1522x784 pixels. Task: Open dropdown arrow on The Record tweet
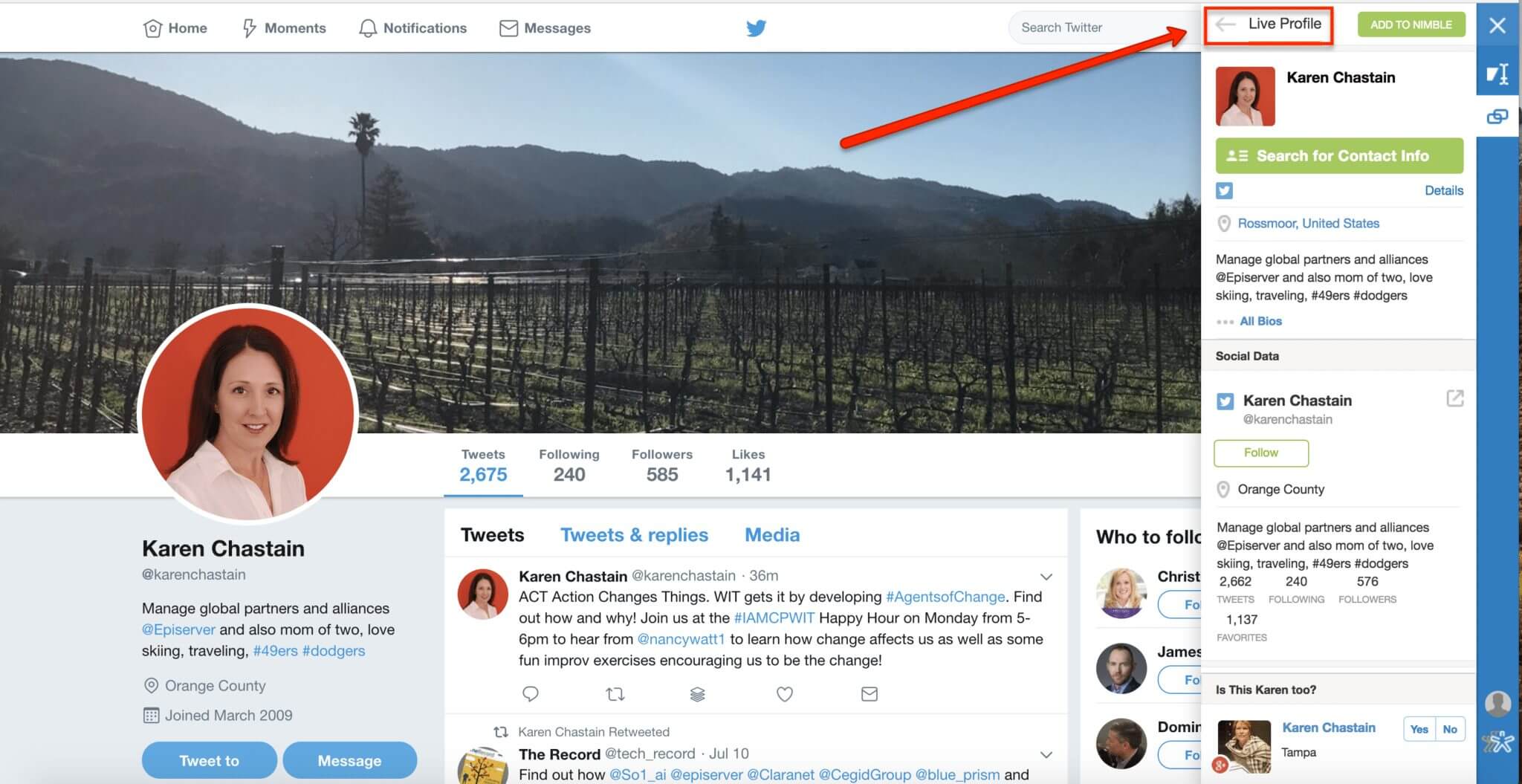(1046, 755)
